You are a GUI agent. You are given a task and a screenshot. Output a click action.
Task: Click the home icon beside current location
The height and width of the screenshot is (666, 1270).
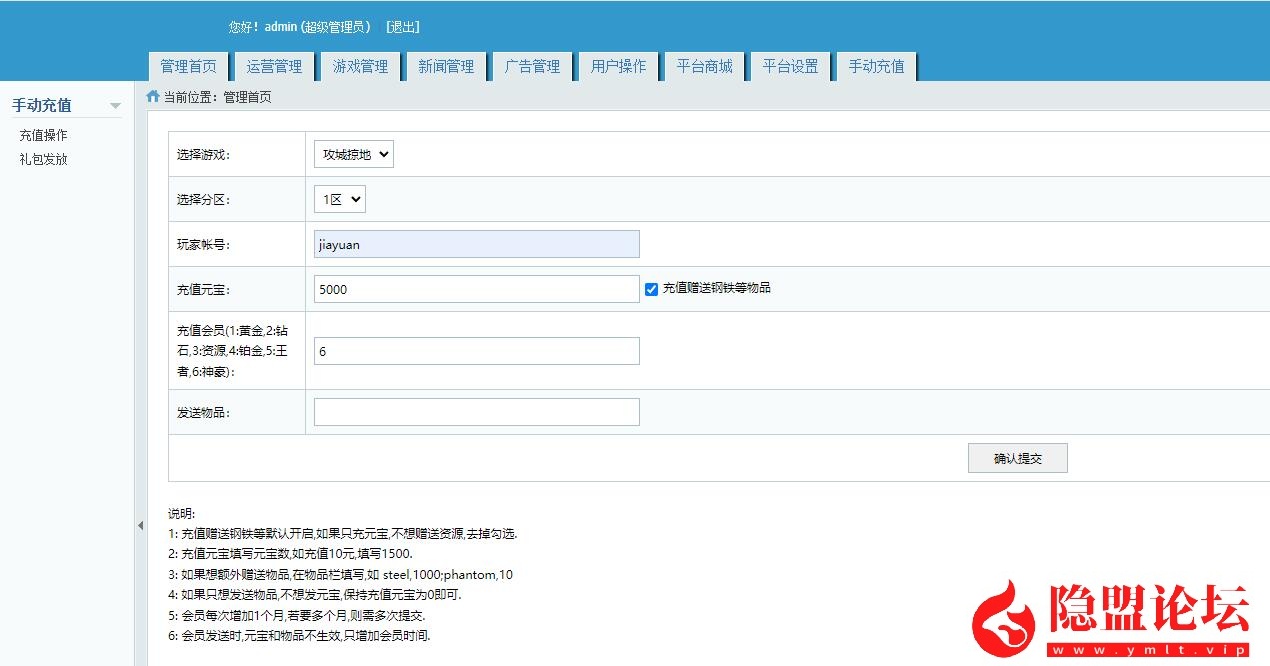(x=153, y=97)
